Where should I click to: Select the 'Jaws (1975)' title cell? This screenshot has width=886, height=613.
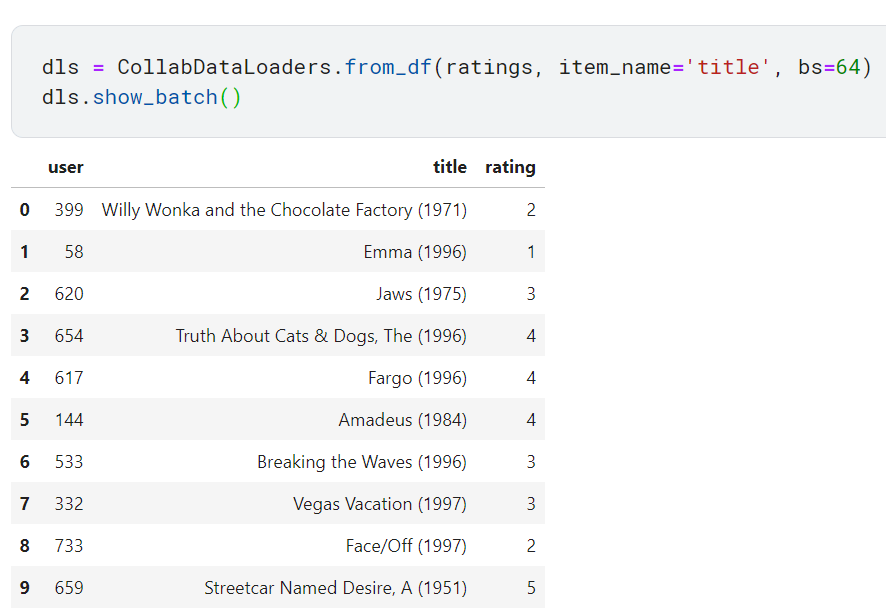(422, 294)
